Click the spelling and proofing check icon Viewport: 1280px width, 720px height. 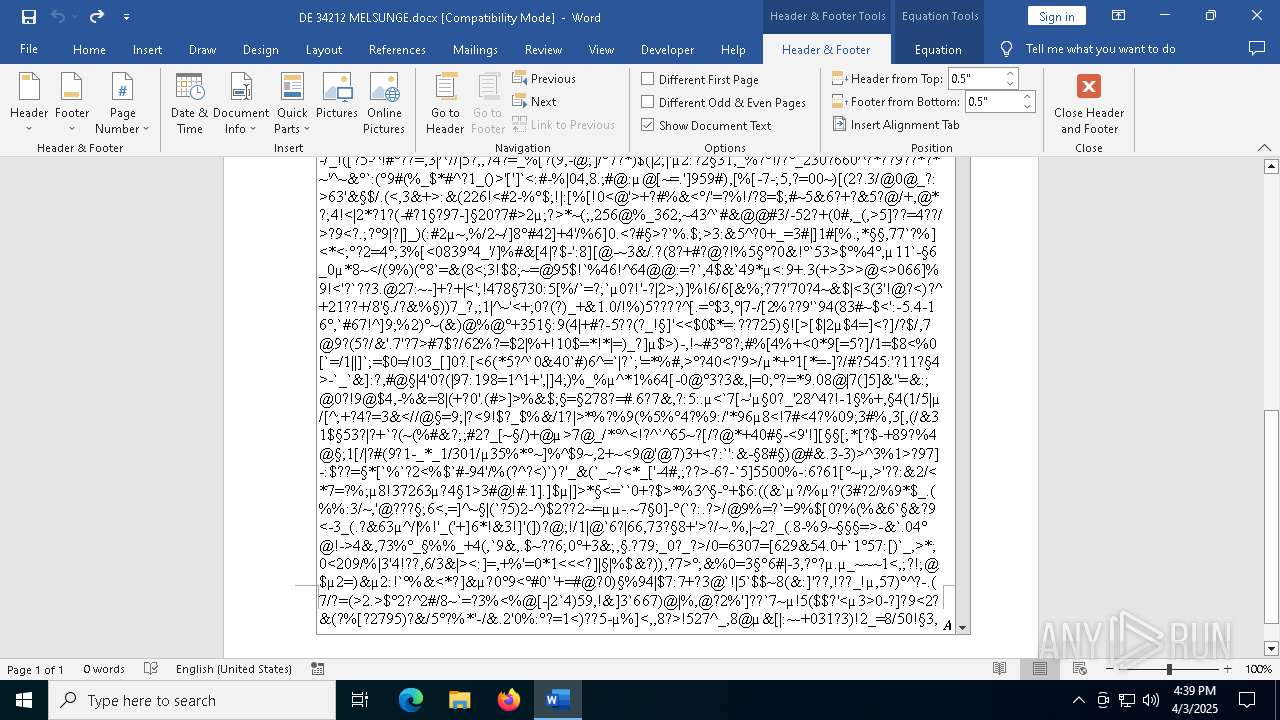tap(151, 669)
